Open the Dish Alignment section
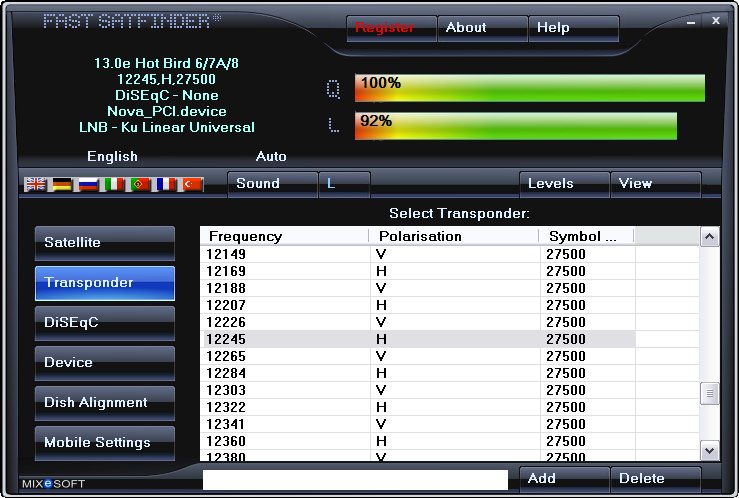Screen dimensions: 739x498 coord(105,403)
